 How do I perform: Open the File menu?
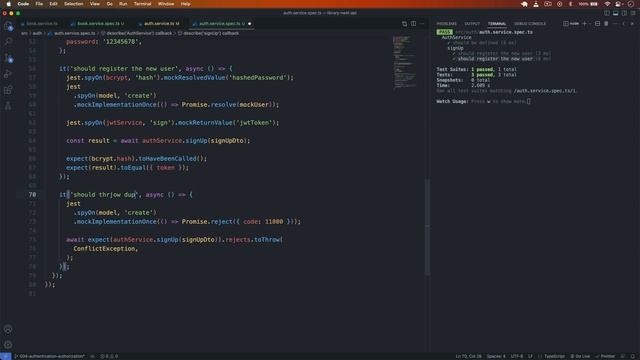tap(39, 4)
